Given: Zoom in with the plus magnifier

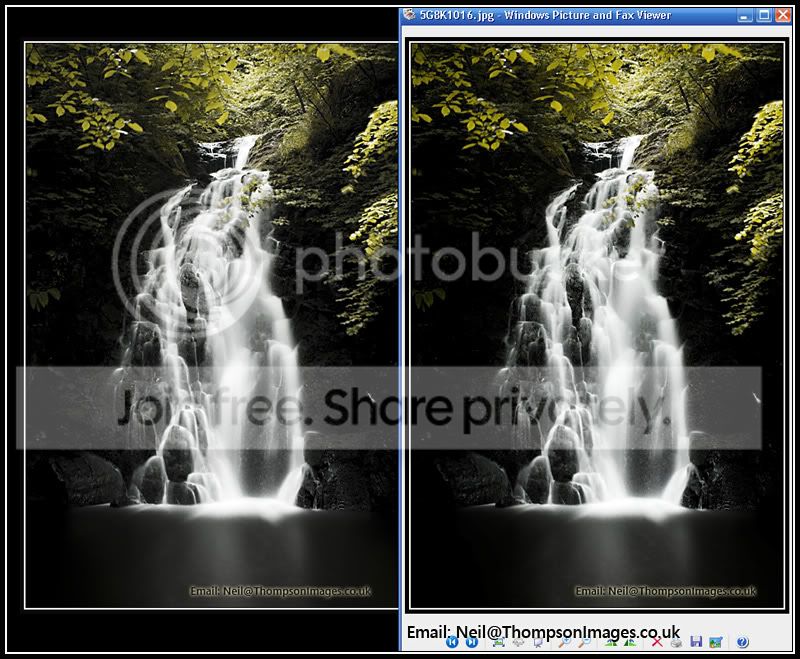Looking at the screenshot, I should (x=565, y=642).
